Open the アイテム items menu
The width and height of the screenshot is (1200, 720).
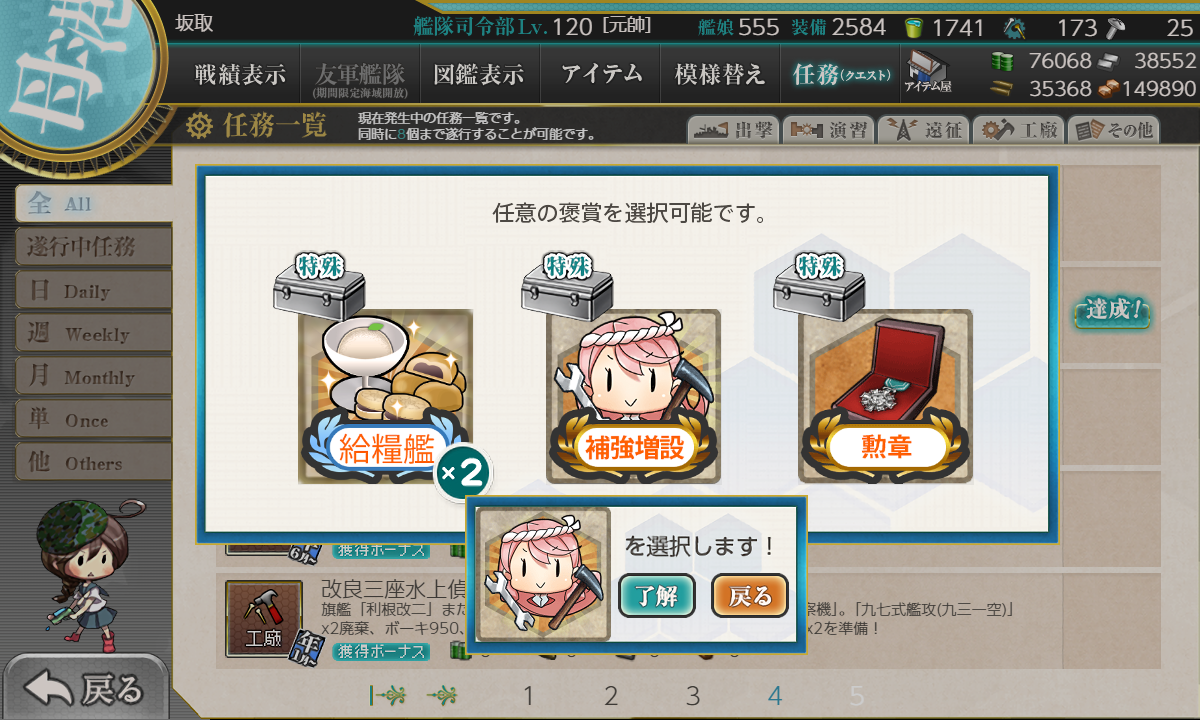coord(600,74)
